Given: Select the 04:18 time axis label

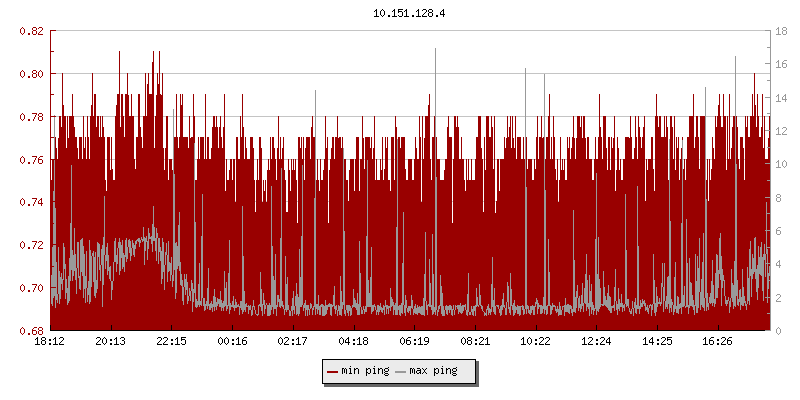Looking at the screenshot, I should click(x=354, y=341).
